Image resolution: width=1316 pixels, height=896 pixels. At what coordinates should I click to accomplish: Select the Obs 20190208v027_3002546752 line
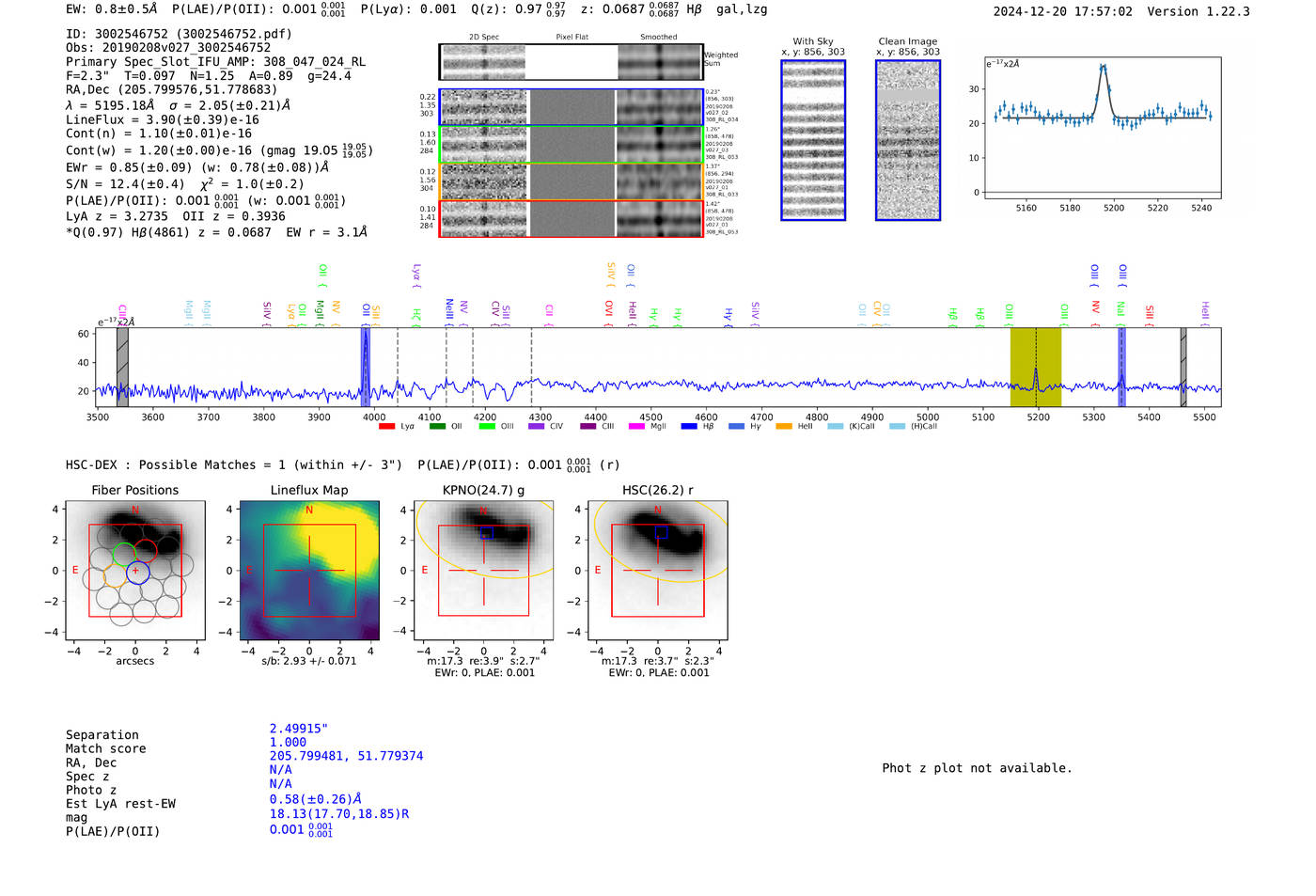[x=168, y=48]
